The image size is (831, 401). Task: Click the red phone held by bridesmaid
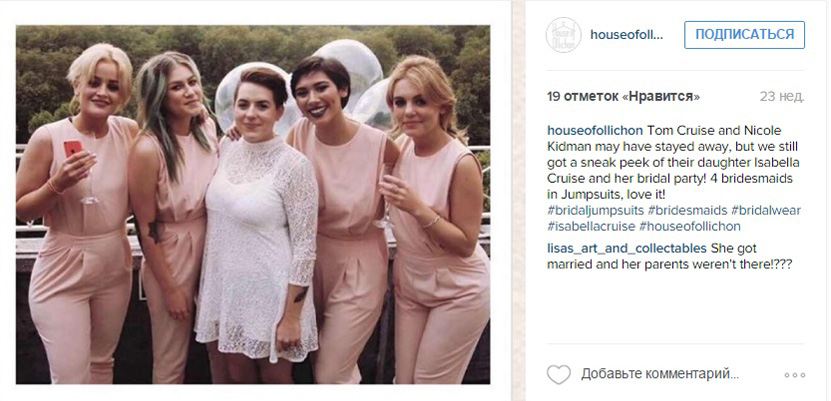(x=73, y=148)
